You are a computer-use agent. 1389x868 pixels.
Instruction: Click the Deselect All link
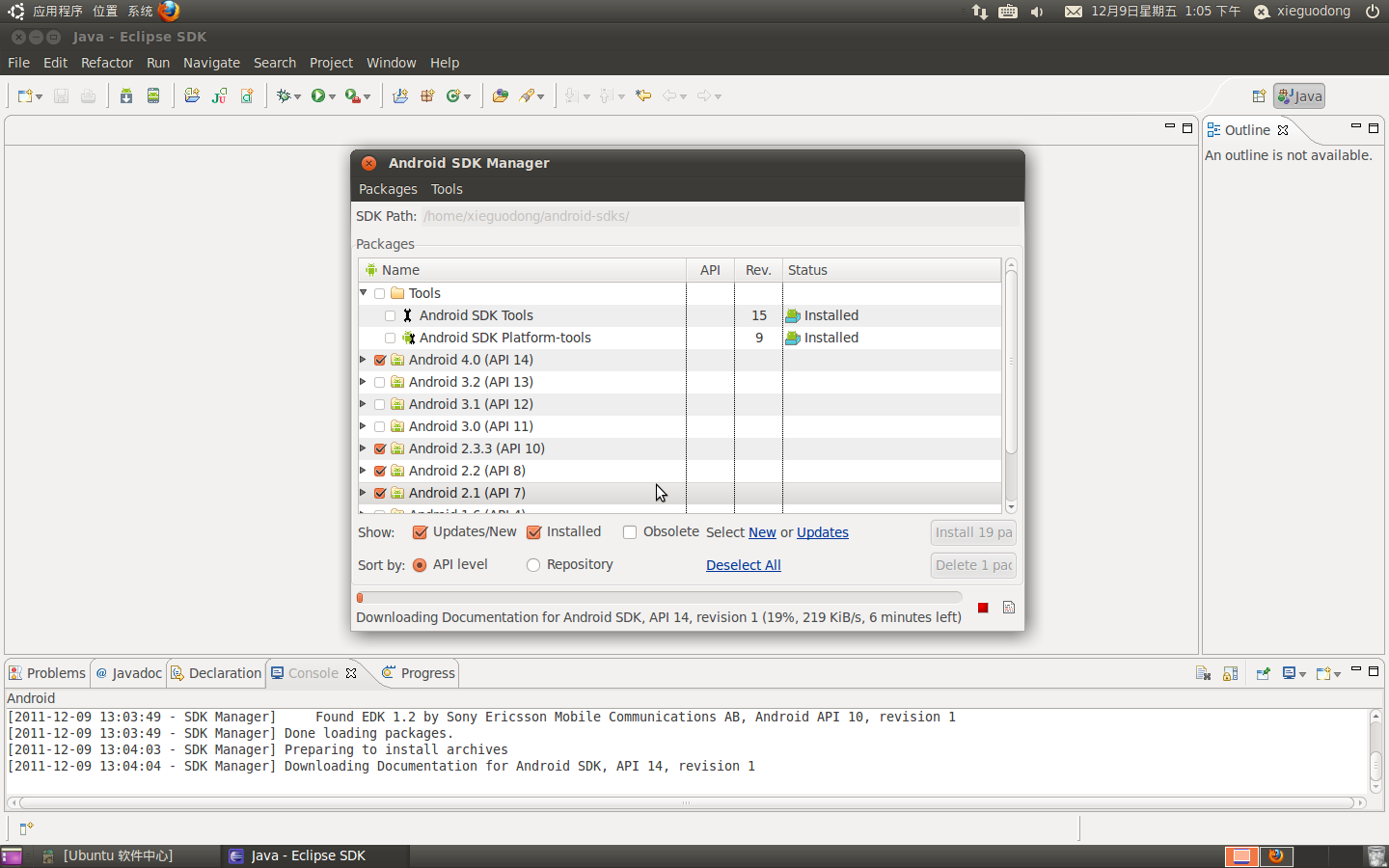click(x=744, y=565)
